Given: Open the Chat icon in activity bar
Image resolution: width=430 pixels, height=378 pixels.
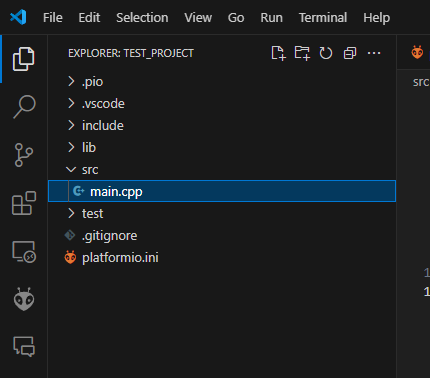Looking at the screenshot, I should click(x=24, y=347).
